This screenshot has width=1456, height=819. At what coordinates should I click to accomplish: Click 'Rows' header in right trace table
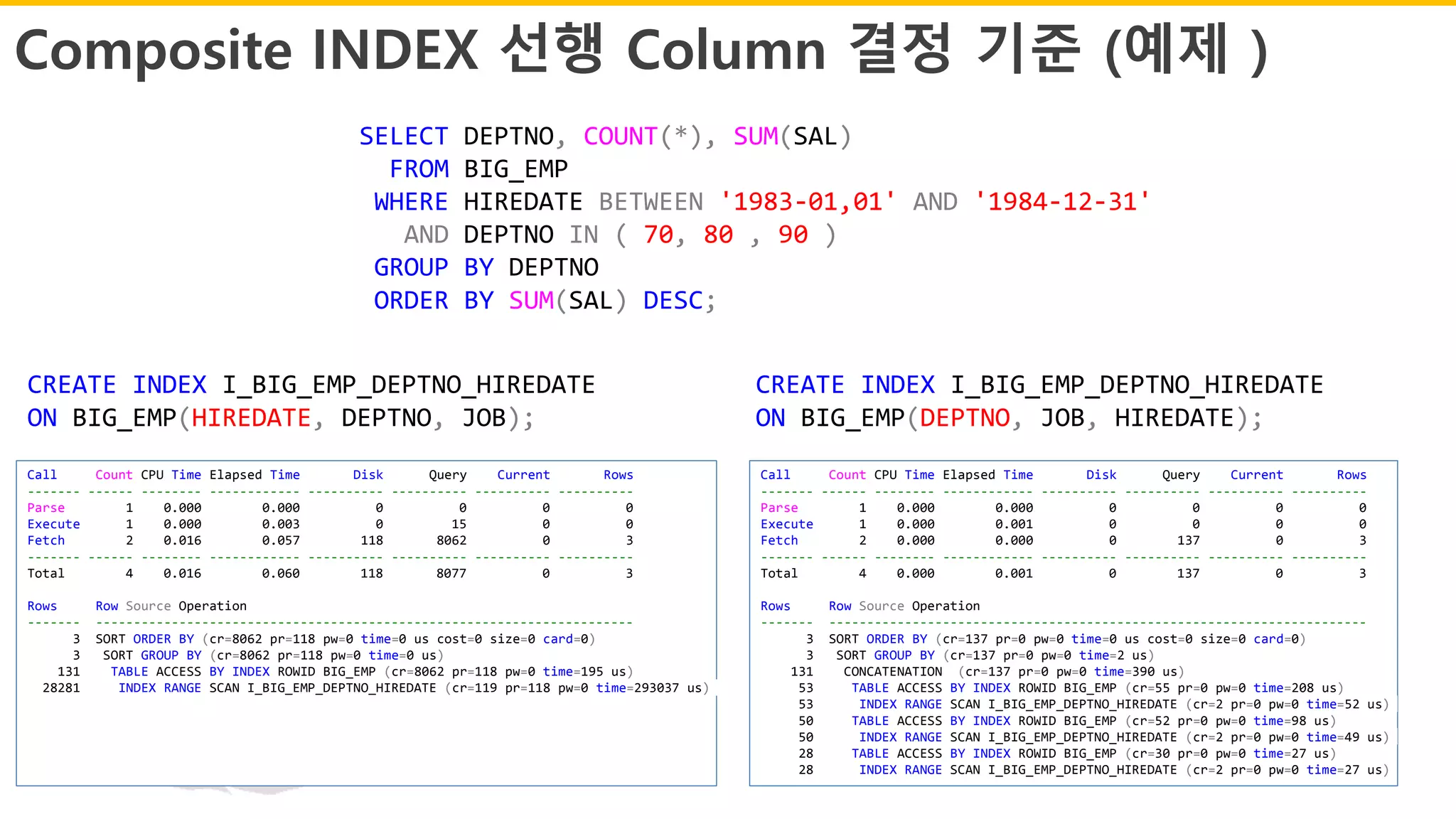point(1351,475)
